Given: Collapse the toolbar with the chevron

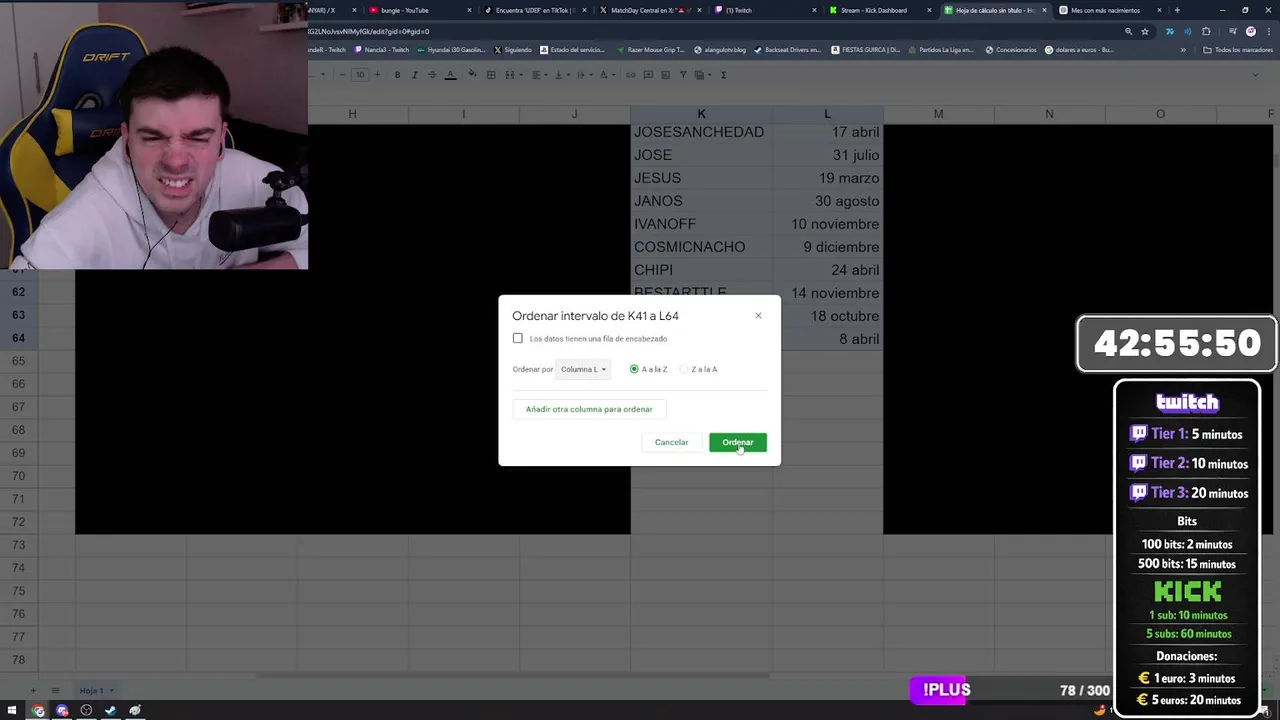Looking at the screenshot, I should [x=1258, y=75].
